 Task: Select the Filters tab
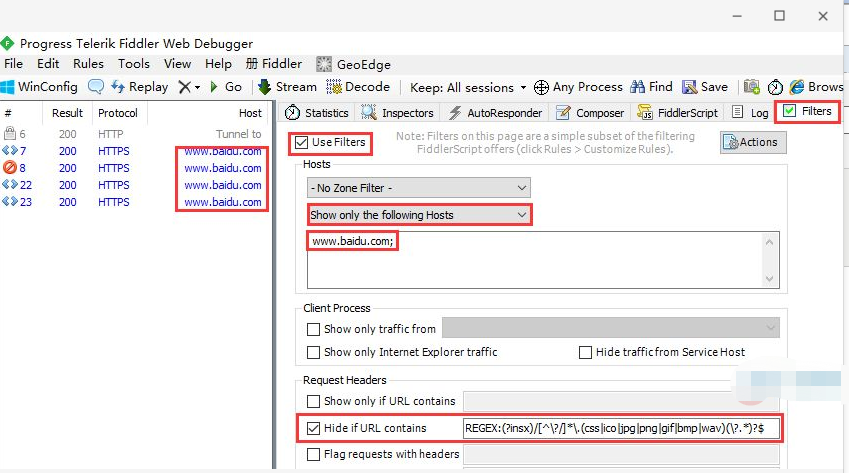tap(807, 111)
